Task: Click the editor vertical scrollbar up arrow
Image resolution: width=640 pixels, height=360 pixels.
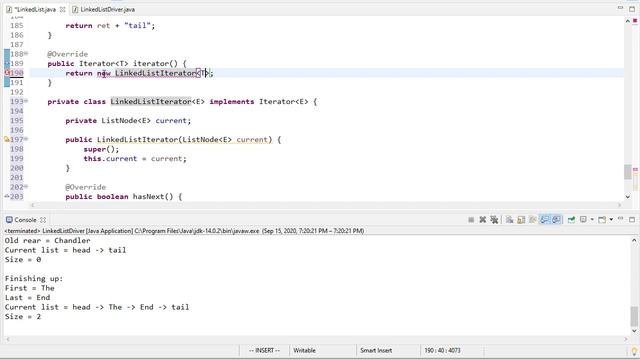Action: (628, 20)
